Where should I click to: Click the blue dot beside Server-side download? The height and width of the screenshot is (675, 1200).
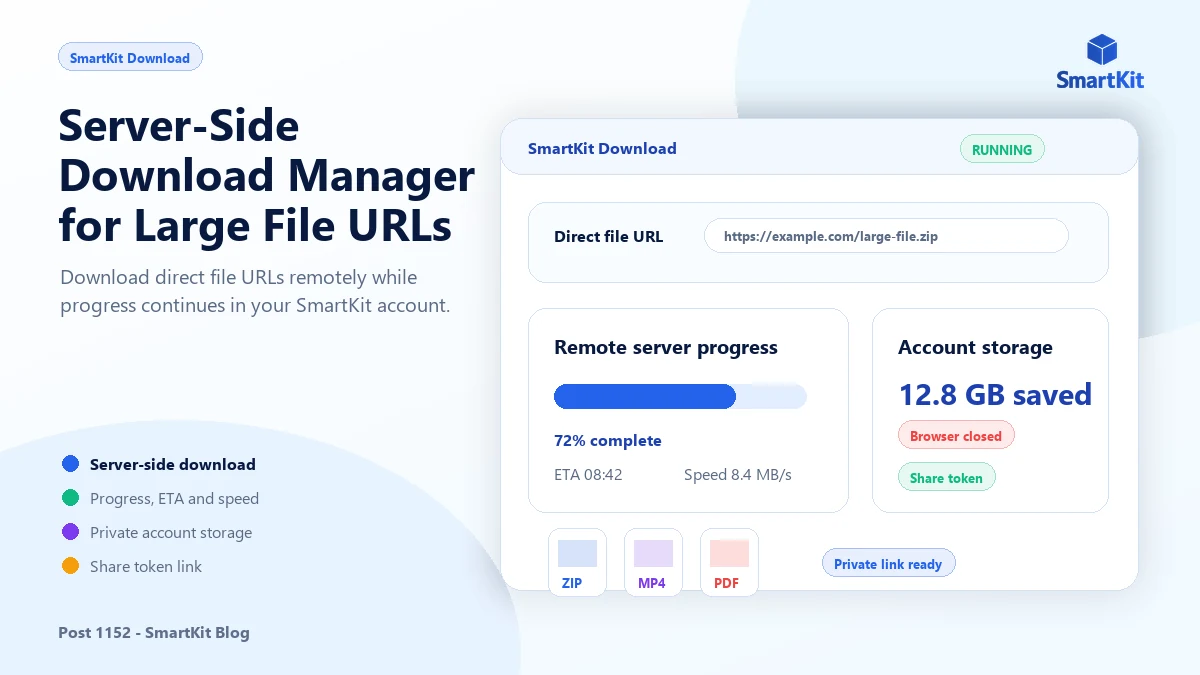click(70, 464)
